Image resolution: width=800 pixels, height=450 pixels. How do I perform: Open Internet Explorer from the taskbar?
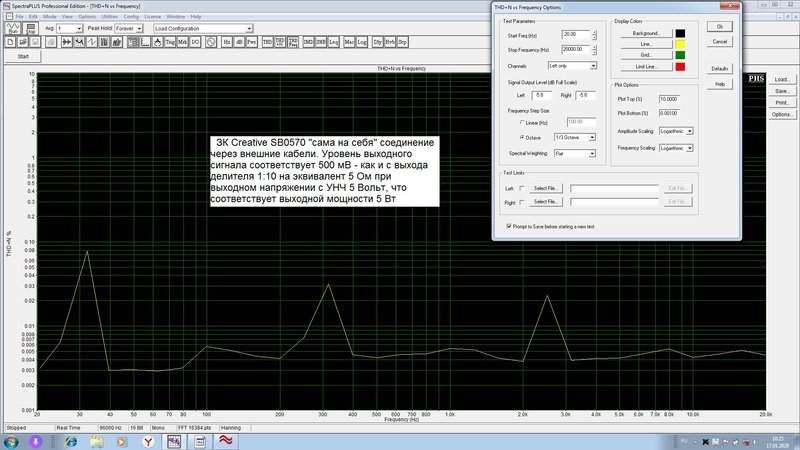click(x=71, y=441)
